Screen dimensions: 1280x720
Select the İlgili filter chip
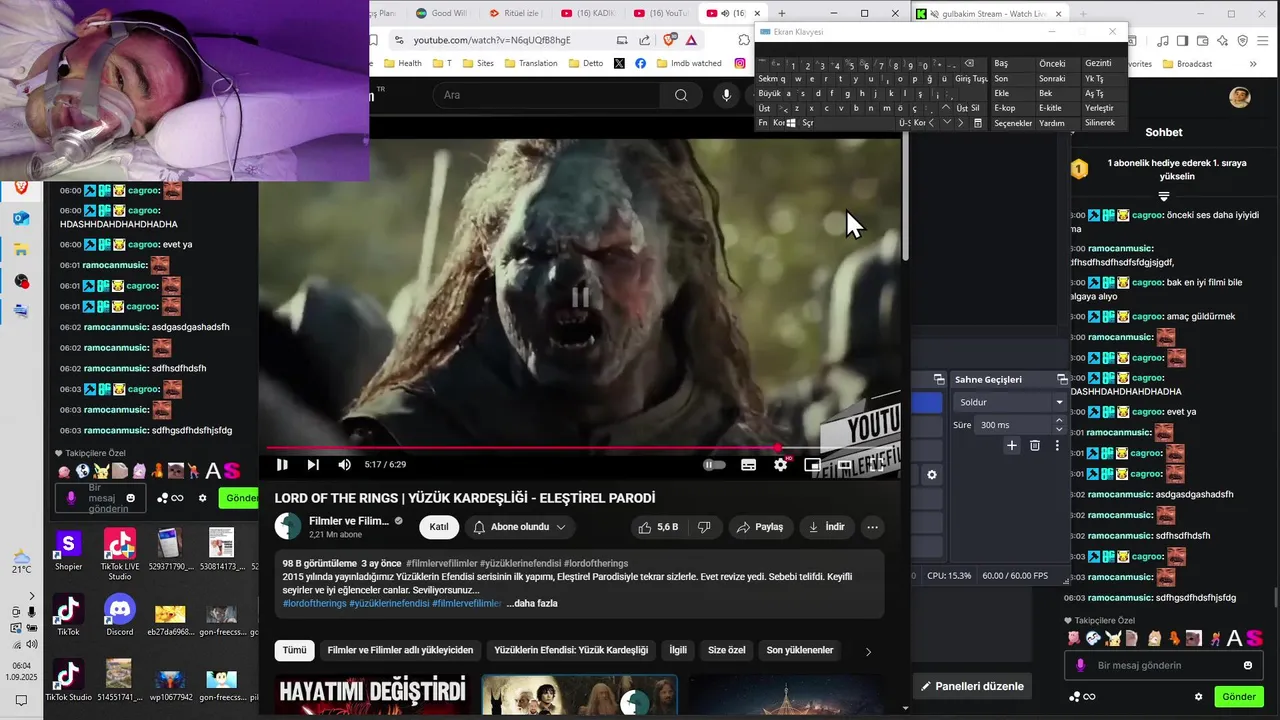pyautogui.click(x=678, y=650)
